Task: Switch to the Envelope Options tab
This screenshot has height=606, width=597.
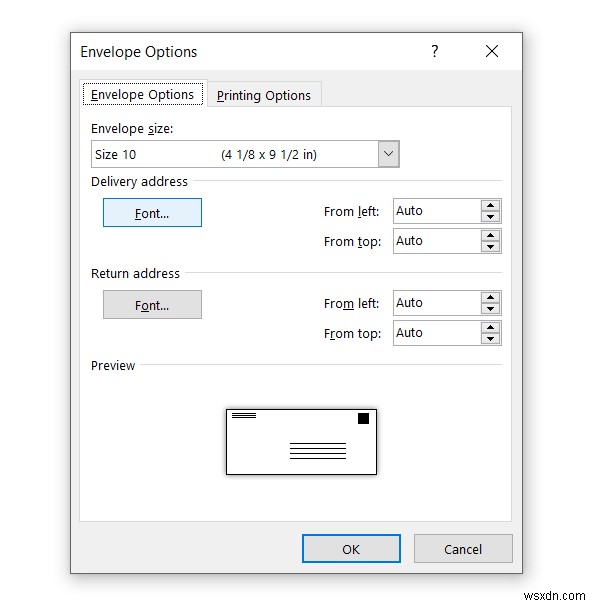Action: [143, 94]
